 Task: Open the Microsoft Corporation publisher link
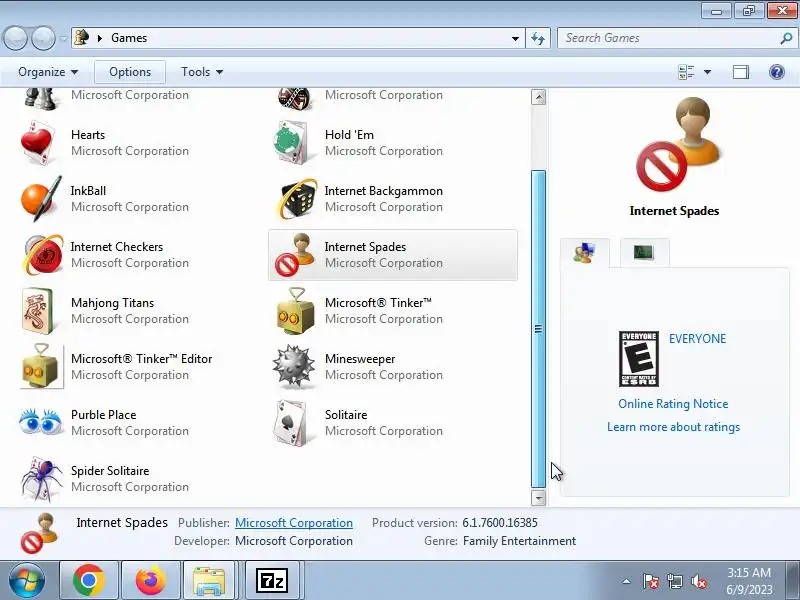pyautogui.click(x=294, y=523)
